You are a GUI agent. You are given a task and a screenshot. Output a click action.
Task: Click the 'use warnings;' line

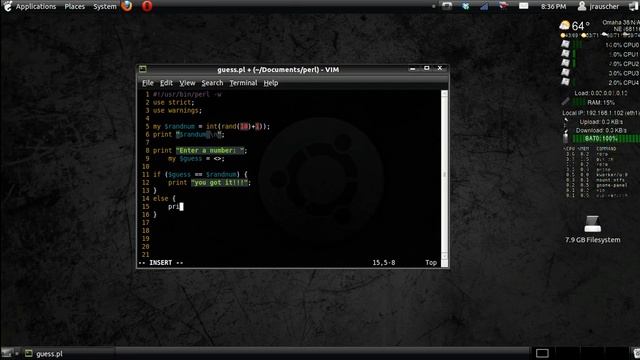177,111
